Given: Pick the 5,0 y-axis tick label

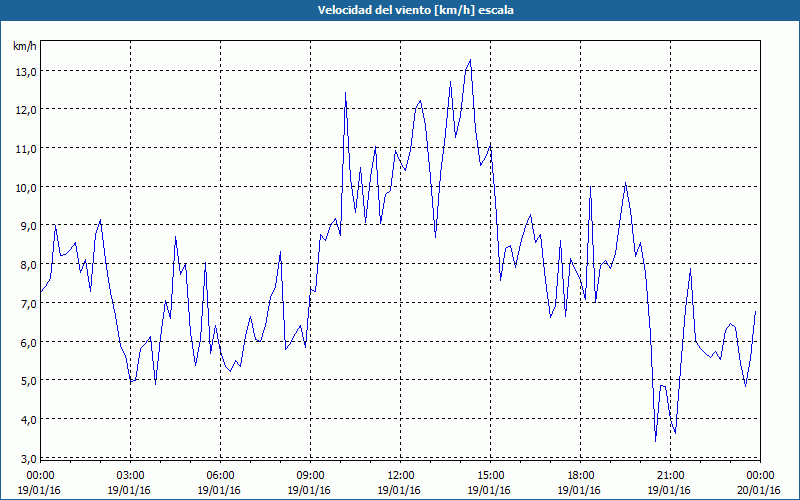Looking at the screenshot, I should [28, 381].
